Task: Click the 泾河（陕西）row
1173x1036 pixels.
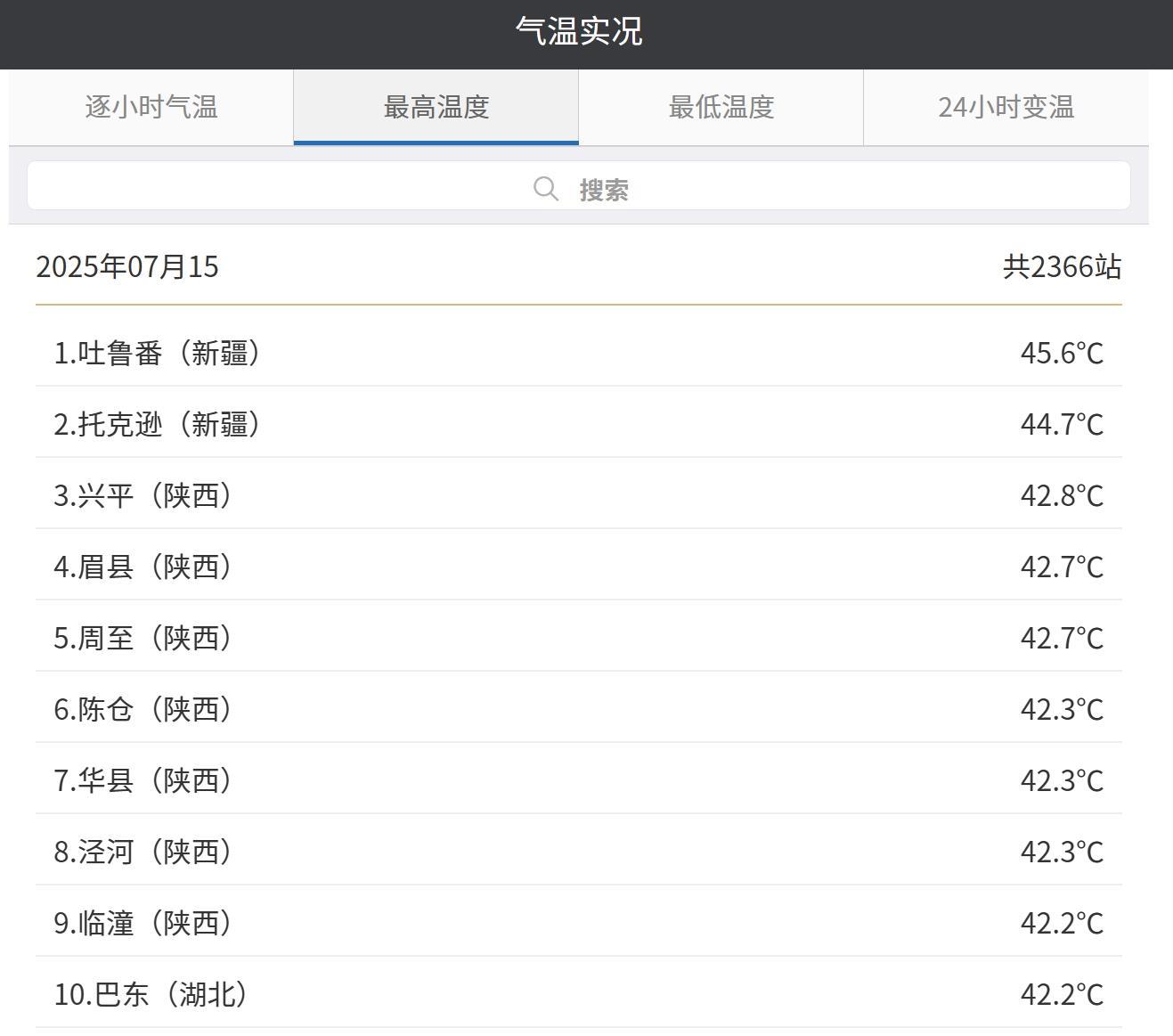Action: 144,852
